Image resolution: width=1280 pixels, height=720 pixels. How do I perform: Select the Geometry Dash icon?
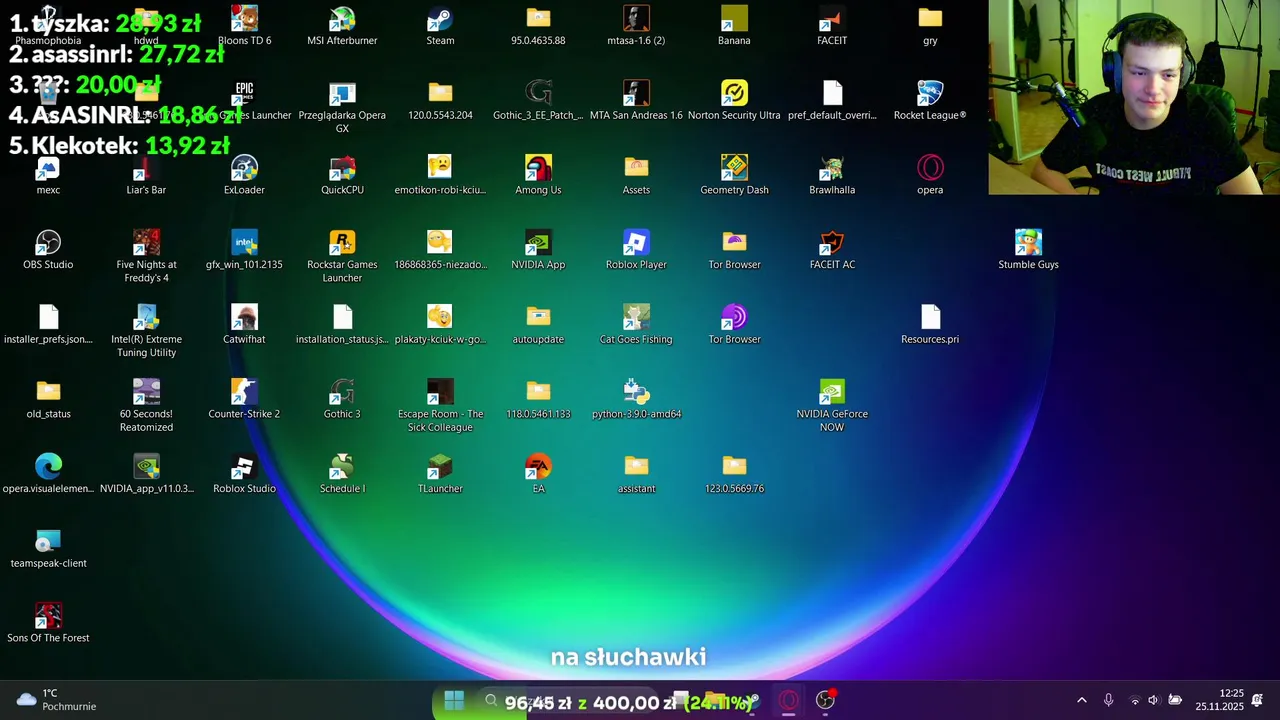pos(734,175)
